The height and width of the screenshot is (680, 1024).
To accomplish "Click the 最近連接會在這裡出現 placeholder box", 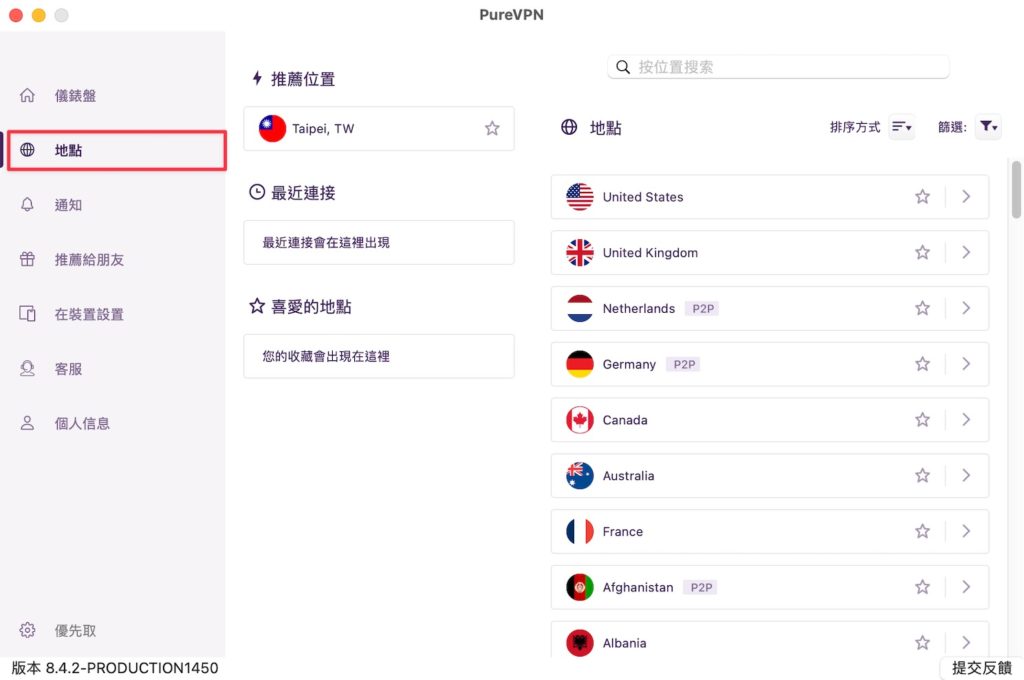I will click(x=379, y=242).
